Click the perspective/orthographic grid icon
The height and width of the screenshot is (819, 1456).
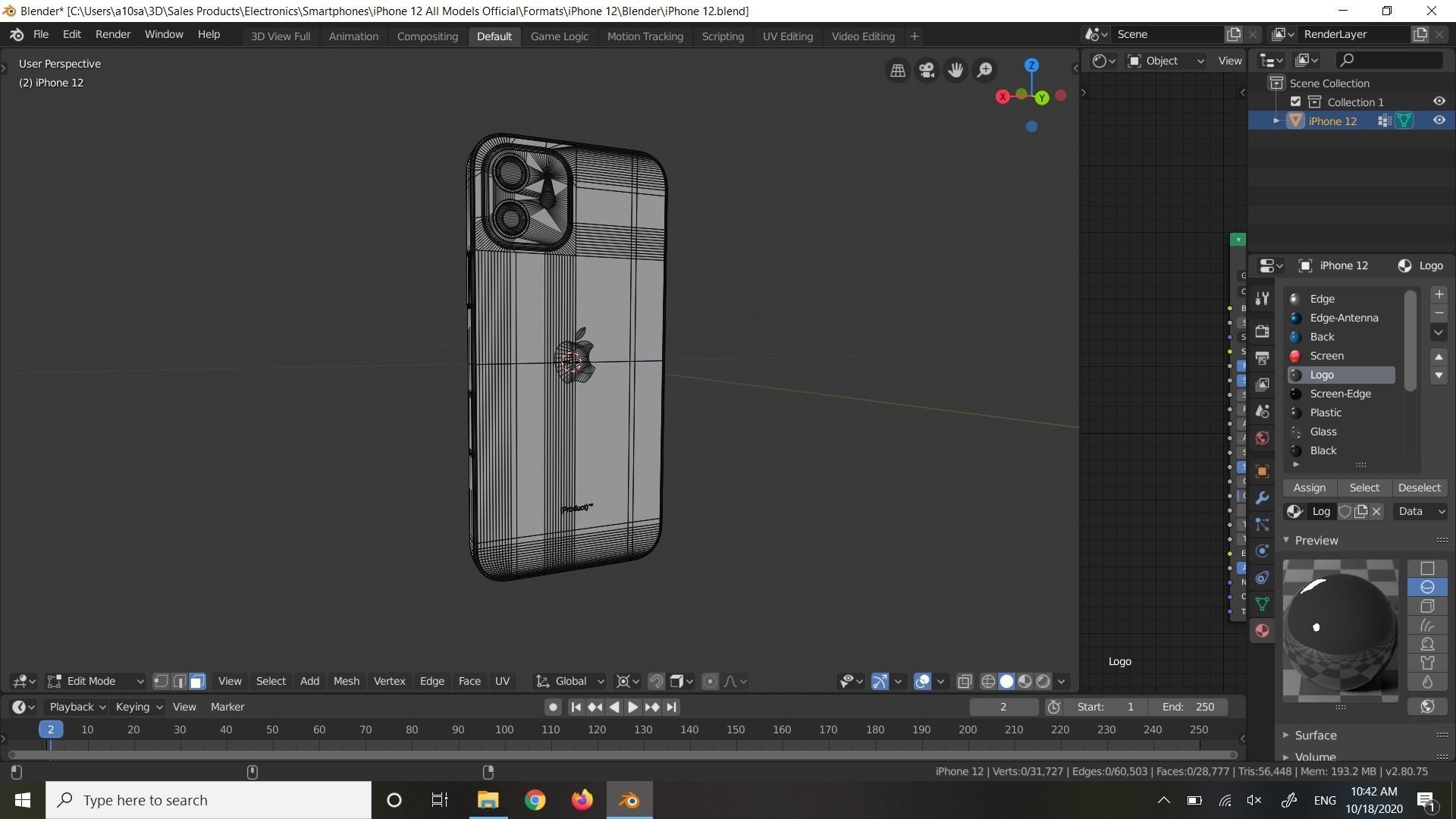[x=898, y=70]
